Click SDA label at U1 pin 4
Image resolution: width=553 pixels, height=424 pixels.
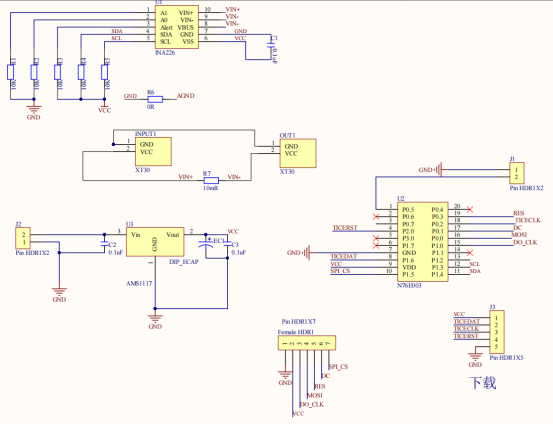[x=117, y=31]
